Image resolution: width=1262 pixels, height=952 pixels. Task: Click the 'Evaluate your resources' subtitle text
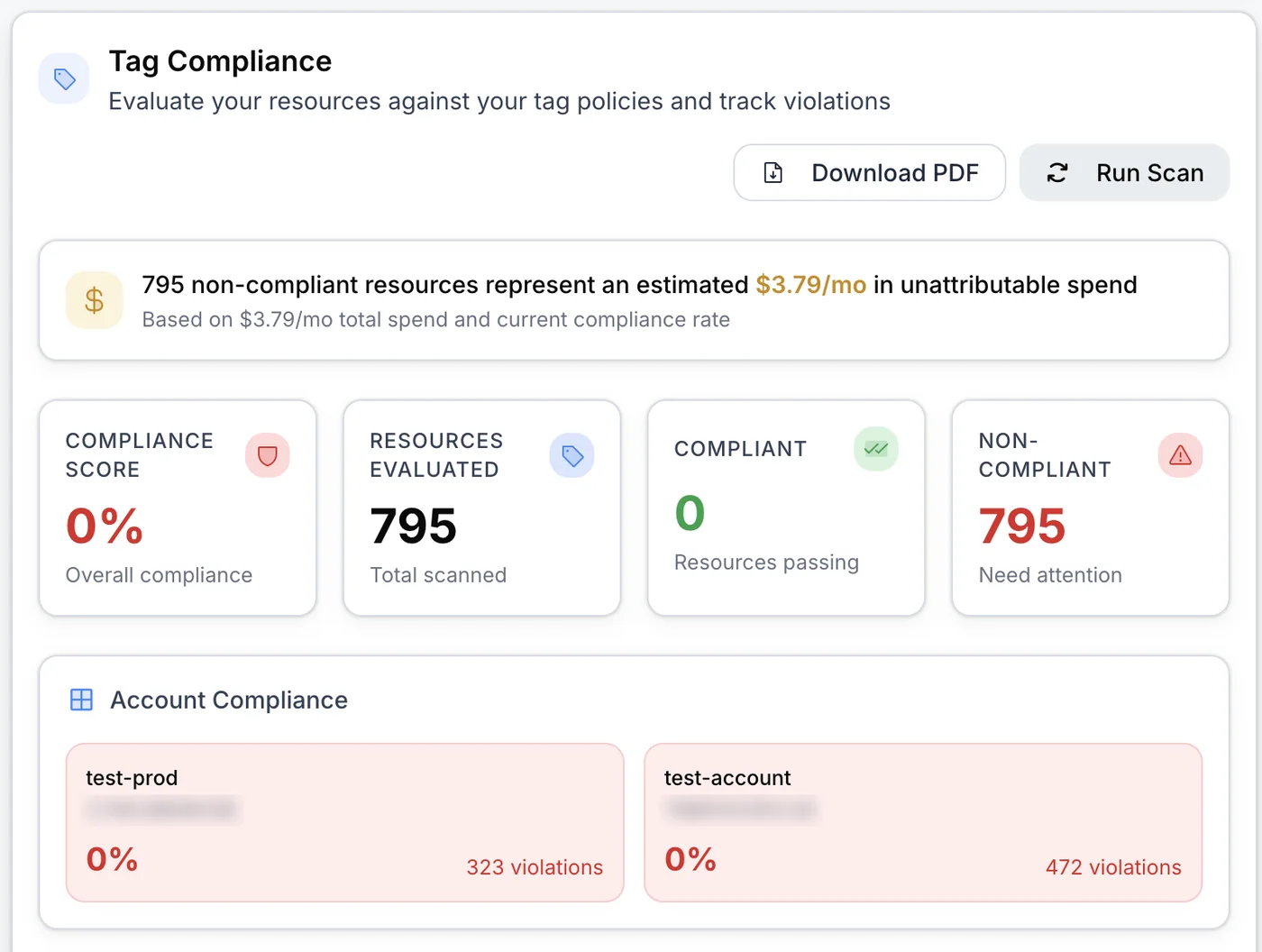[x=499, y=101]
